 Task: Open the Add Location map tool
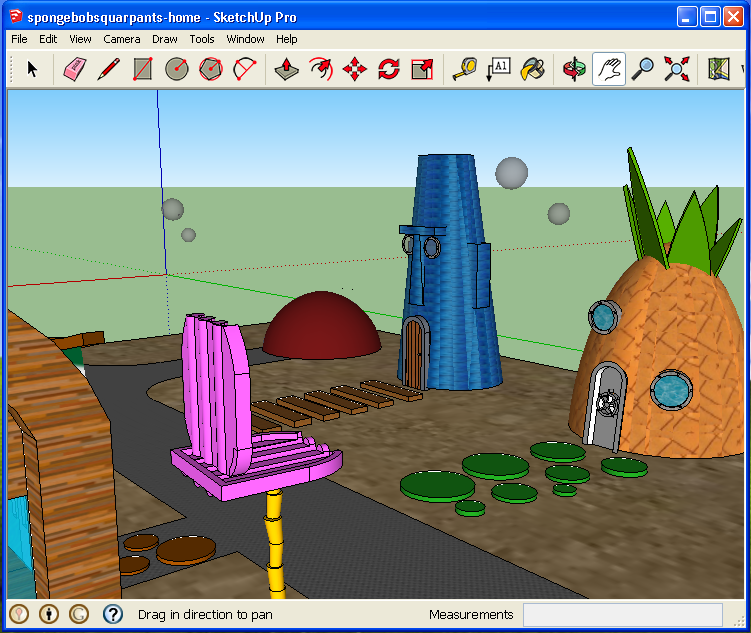(719, 69)
